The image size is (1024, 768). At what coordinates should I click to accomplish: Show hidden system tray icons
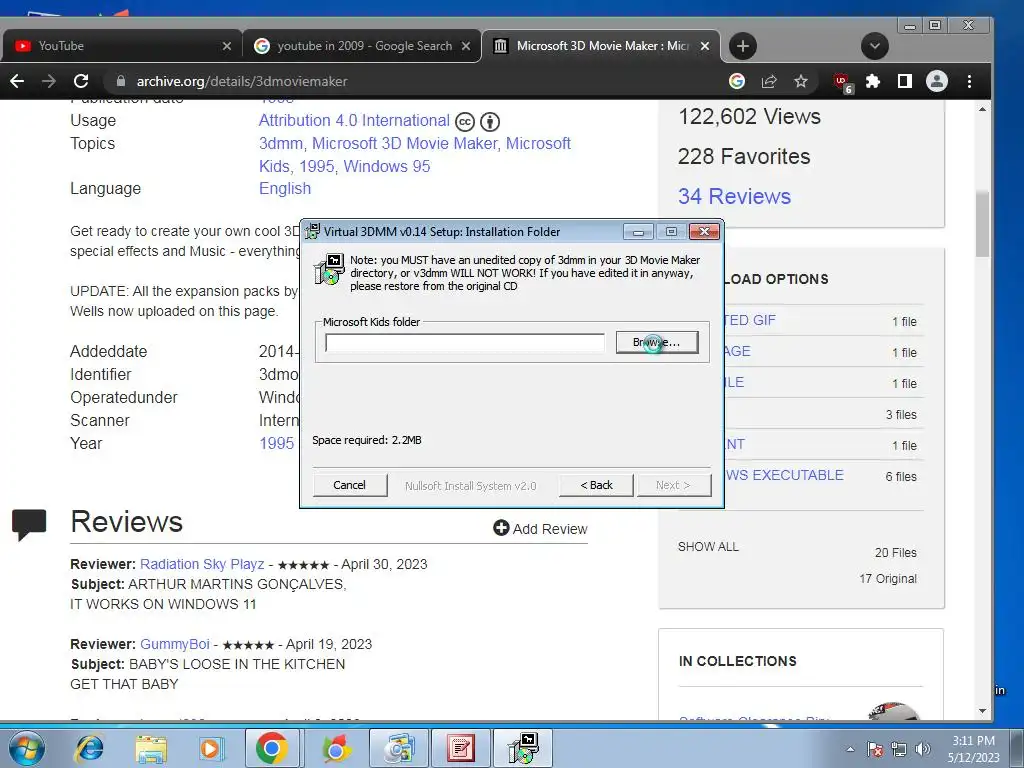[850, 749]
